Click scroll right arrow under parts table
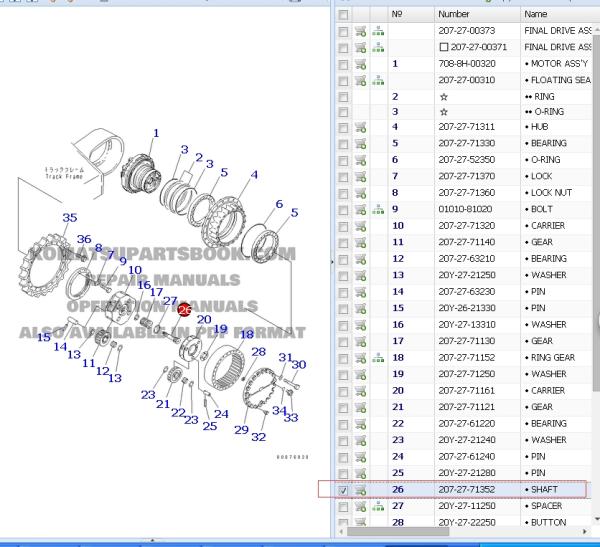 point(584,532)
